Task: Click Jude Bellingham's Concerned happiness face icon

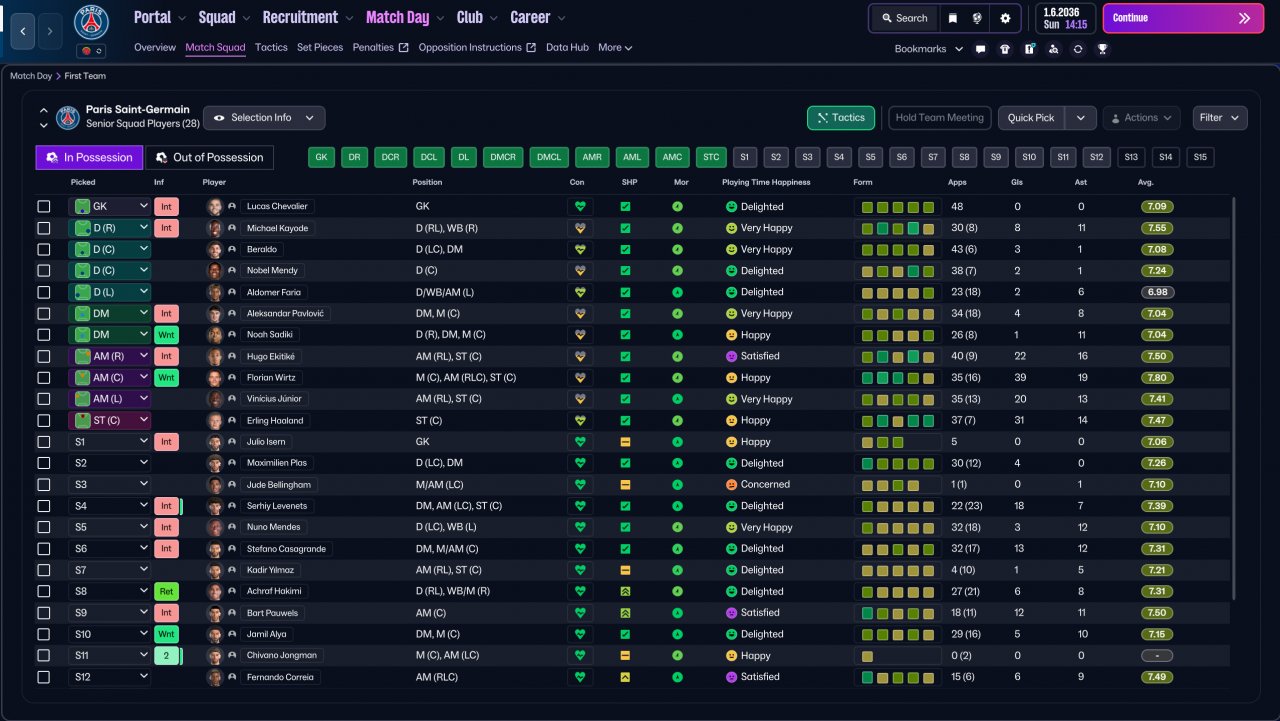Action: pos(731,485)
